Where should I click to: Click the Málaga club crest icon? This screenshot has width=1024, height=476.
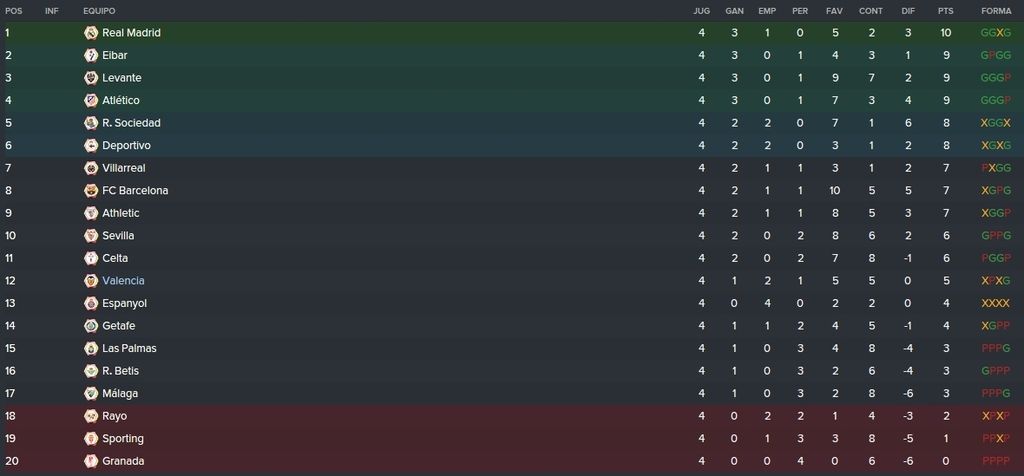click(x=91, y=393)
